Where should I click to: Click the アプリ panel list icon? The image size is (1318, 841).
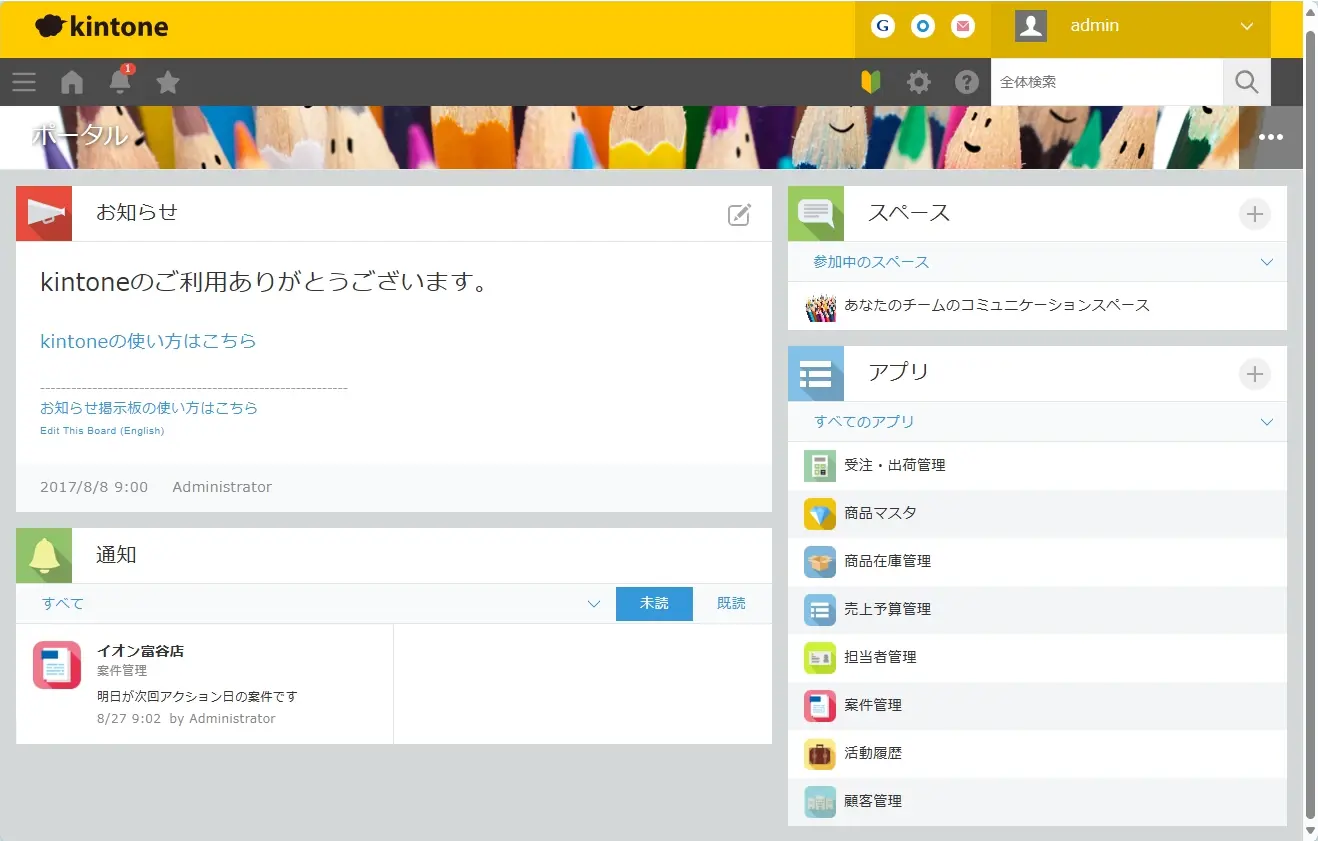[x=816, y=374]
